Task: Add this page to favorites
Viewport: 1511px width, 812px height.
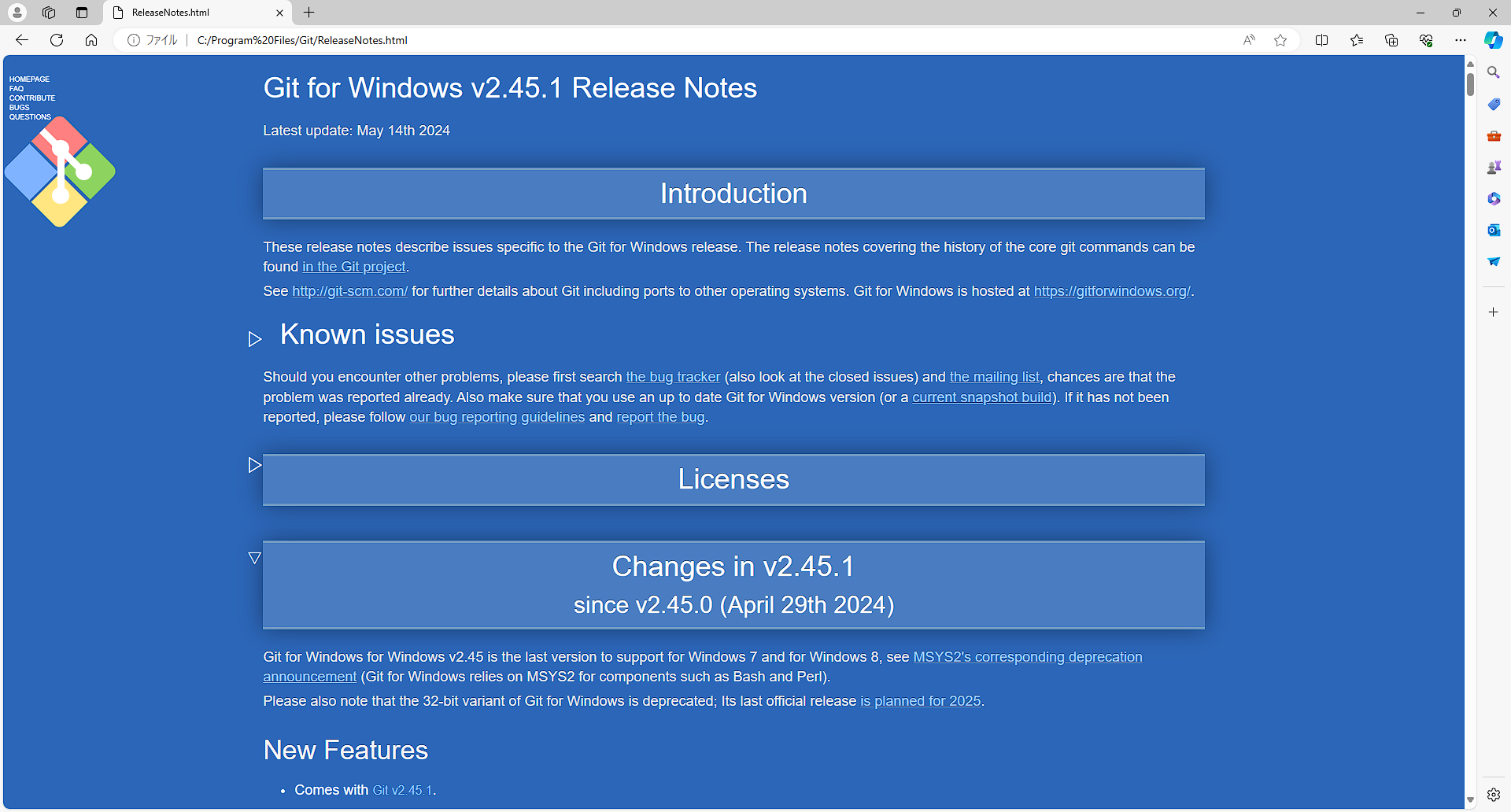Action: click(x=1280, y=40)
